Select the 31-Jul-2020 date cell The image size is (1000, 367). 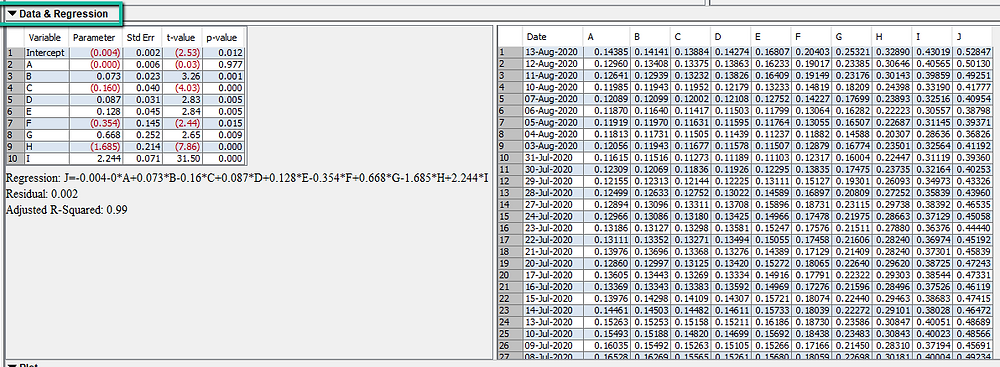(552, 158)
